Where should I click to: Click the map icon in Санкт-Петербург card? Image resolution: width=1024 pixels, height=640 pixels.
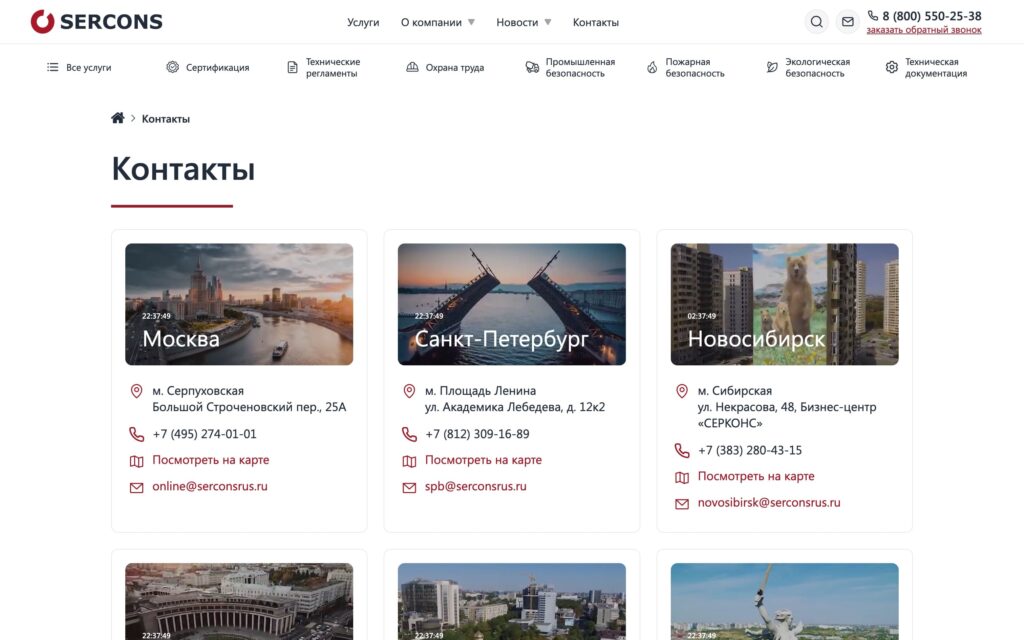coord(409,461)
